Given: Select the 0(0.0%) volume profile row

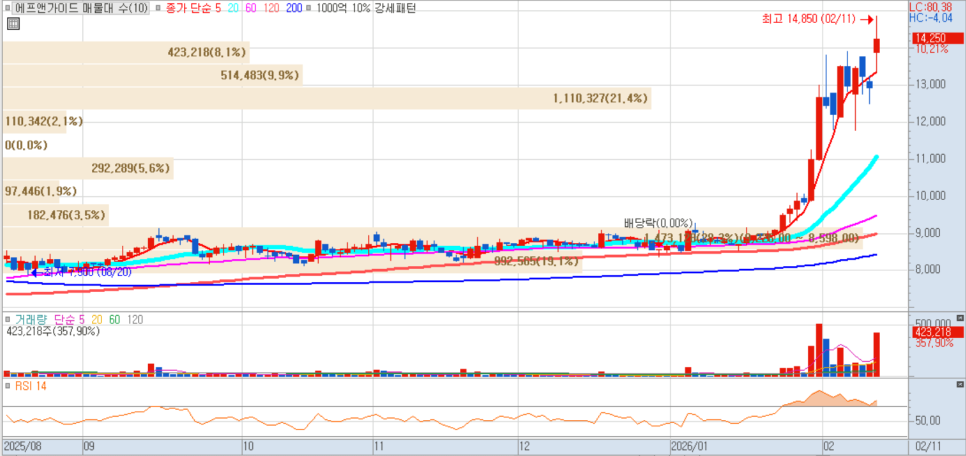Looking at the screenshot, I should [26, 145].
